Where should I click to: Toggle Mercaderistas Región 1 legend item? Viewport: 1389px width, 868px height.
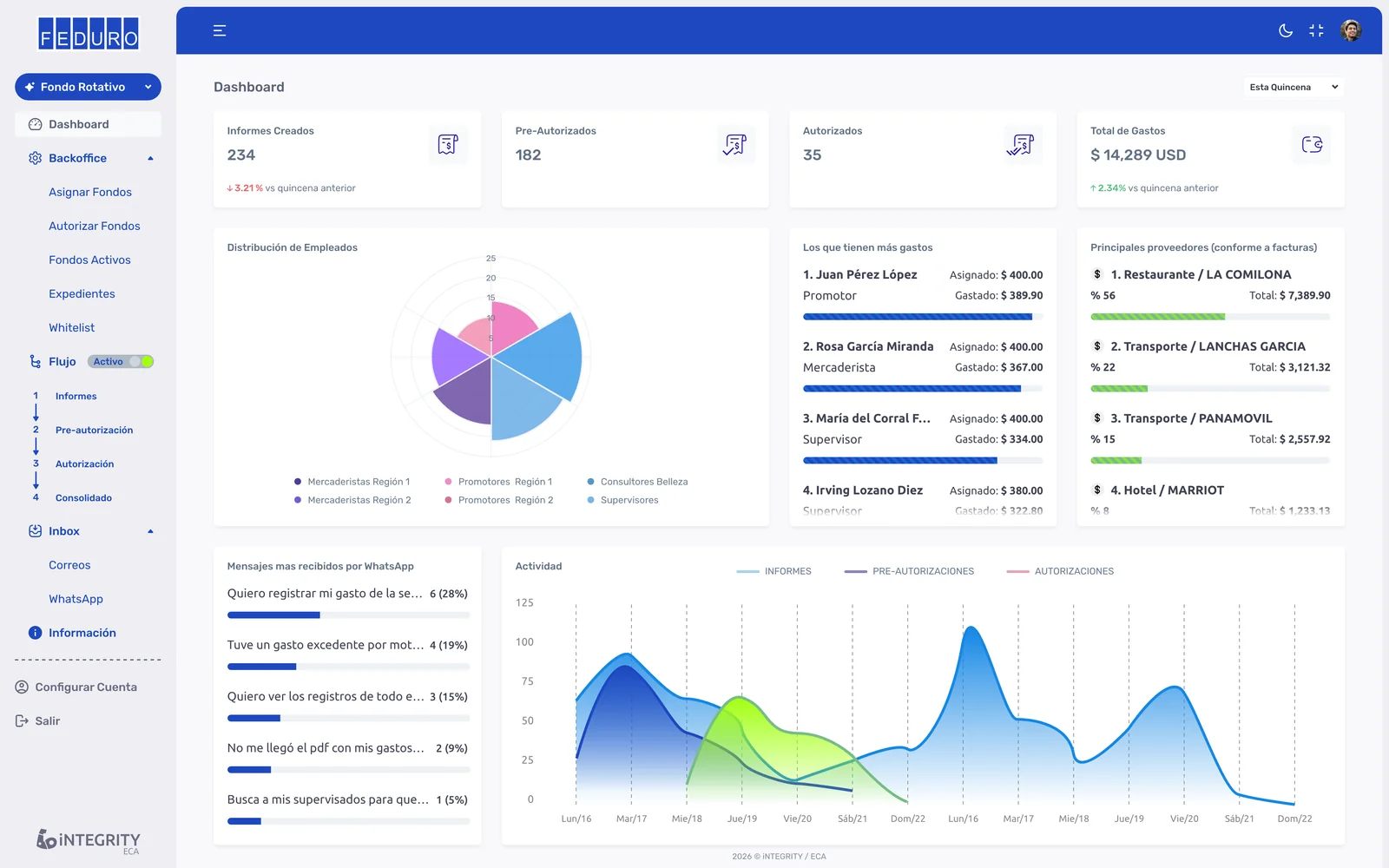tap(352, 482)
